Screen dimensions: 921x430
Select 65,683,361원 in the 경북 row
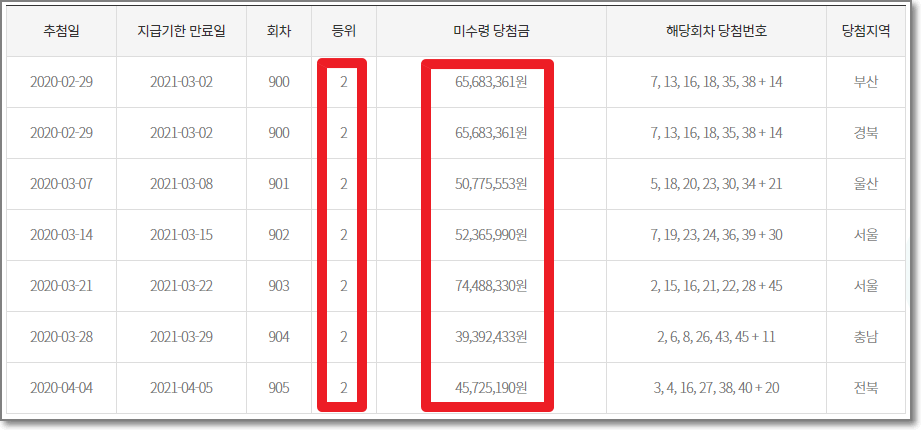pos(491,133)
